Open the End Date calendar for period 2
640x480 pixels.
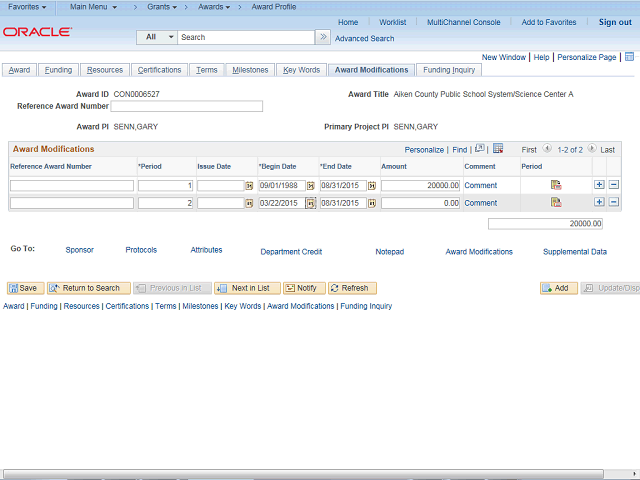(x=372, y=203)
